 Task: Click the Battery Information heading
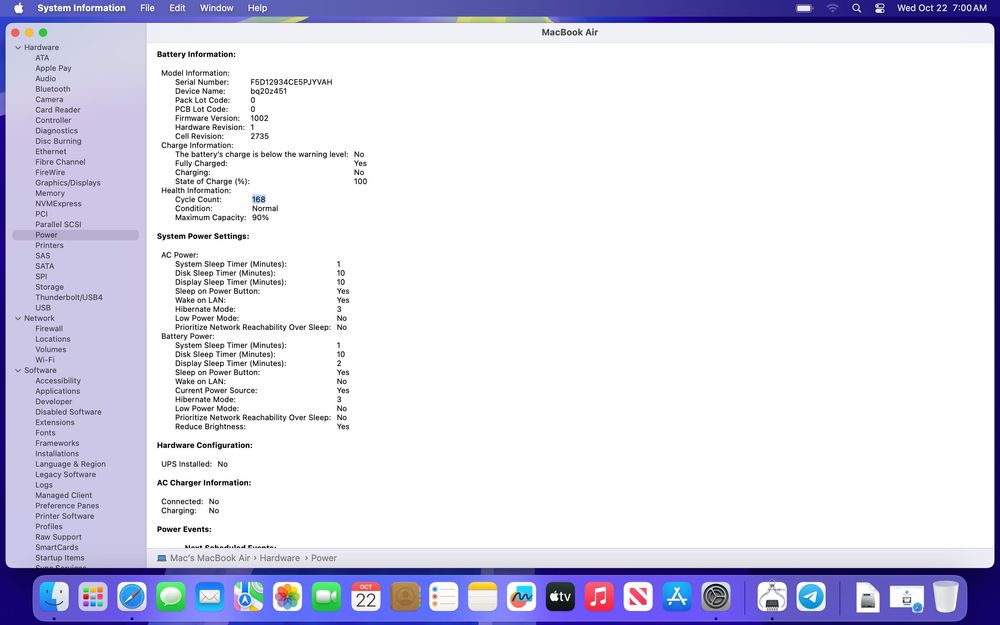click(x=196, y=55)
